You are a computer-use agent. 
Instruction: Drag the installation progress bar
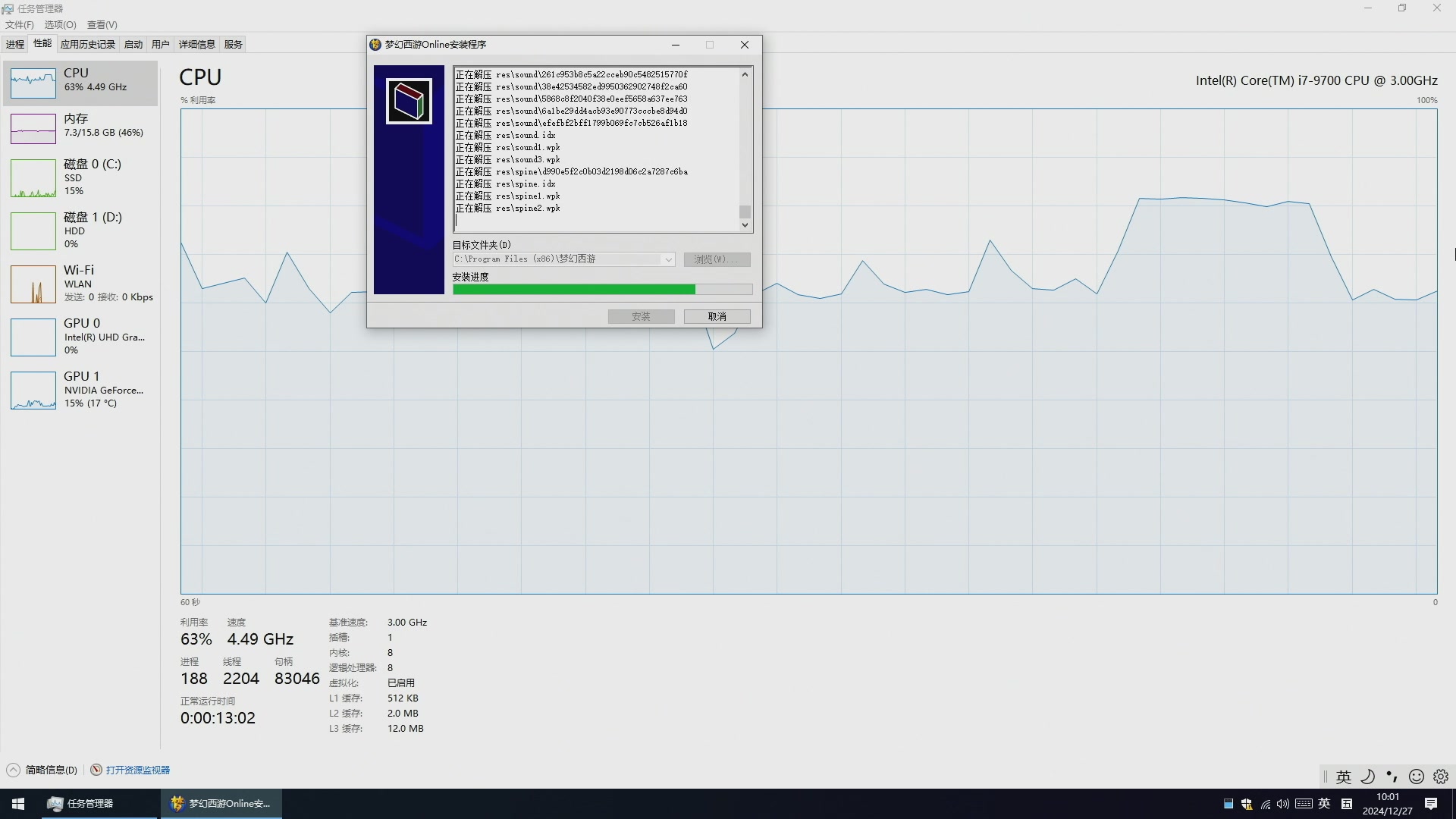pos(601,289)
